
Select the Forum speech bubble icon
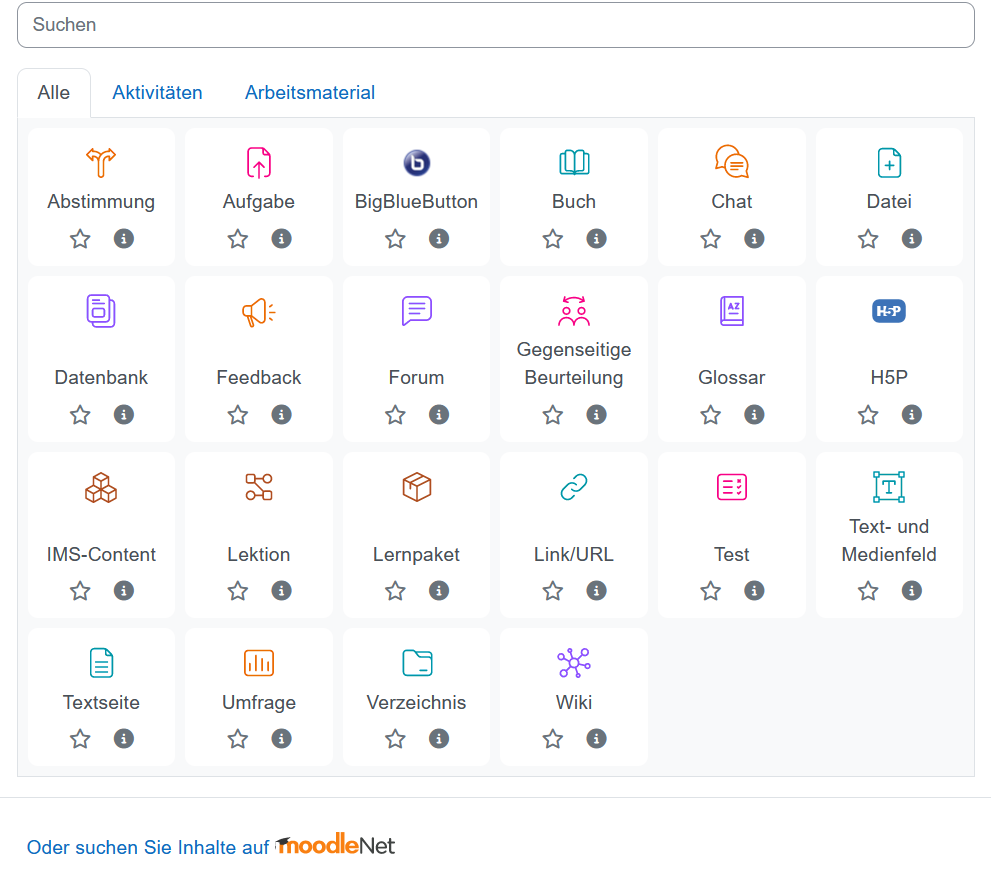point(416,310)
